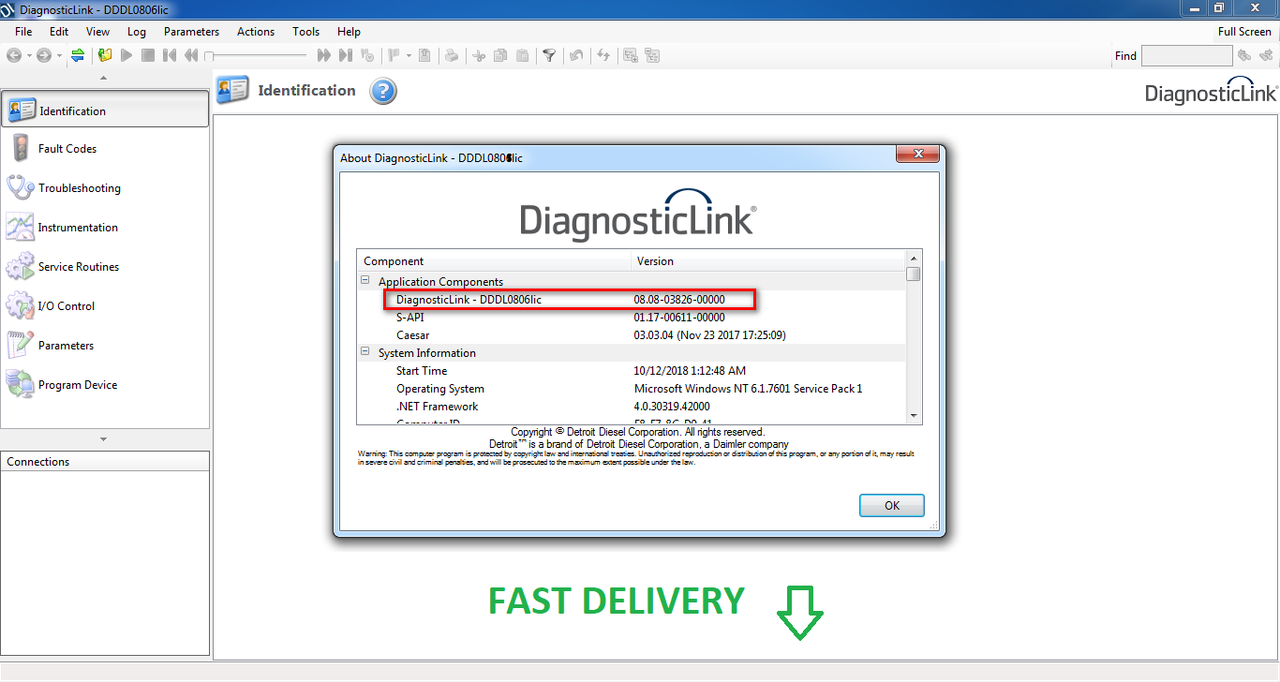
Task: Open the Service Routines panel
Action: pyautogui.click(x=105, y=267)
